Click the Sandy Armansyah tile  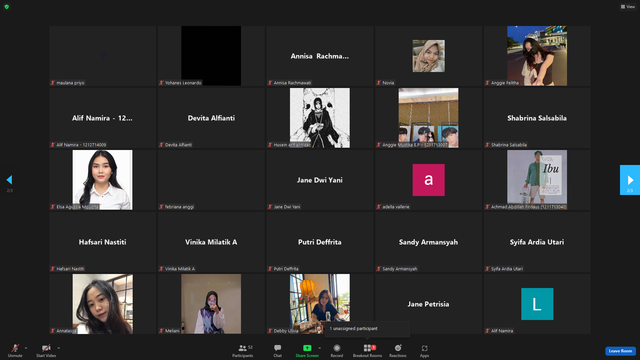pos(428,242)
